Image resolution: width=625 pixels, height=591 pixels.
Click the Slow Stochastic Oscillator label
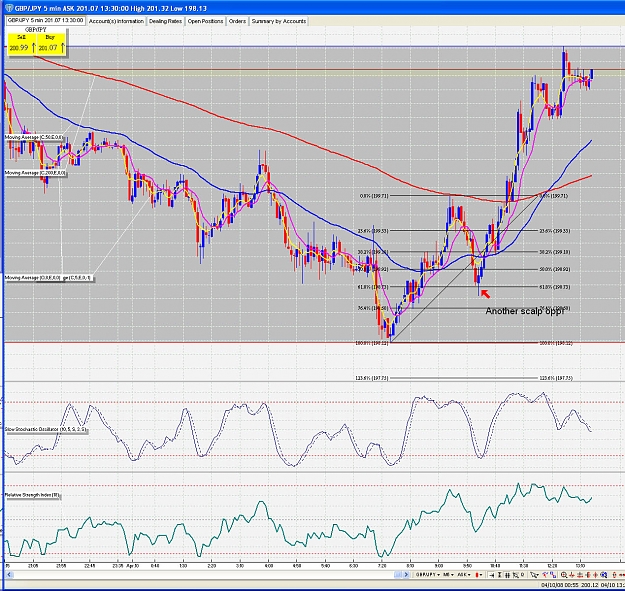pos(46,430)
